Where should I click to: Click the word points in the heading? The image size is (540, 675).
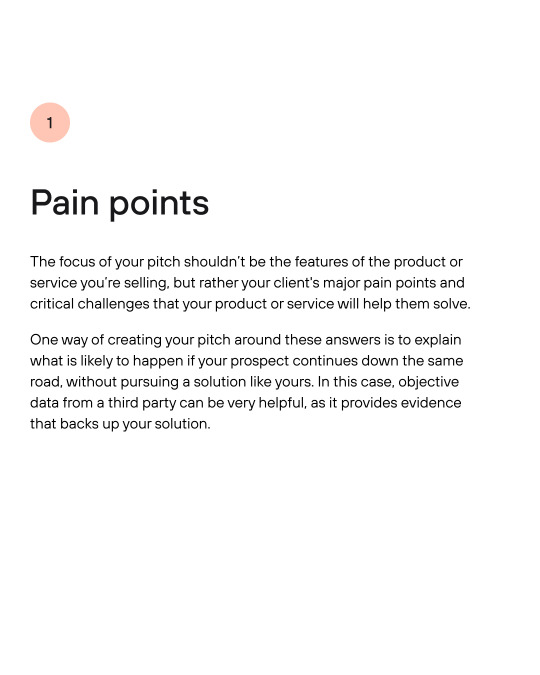point(159,204)
